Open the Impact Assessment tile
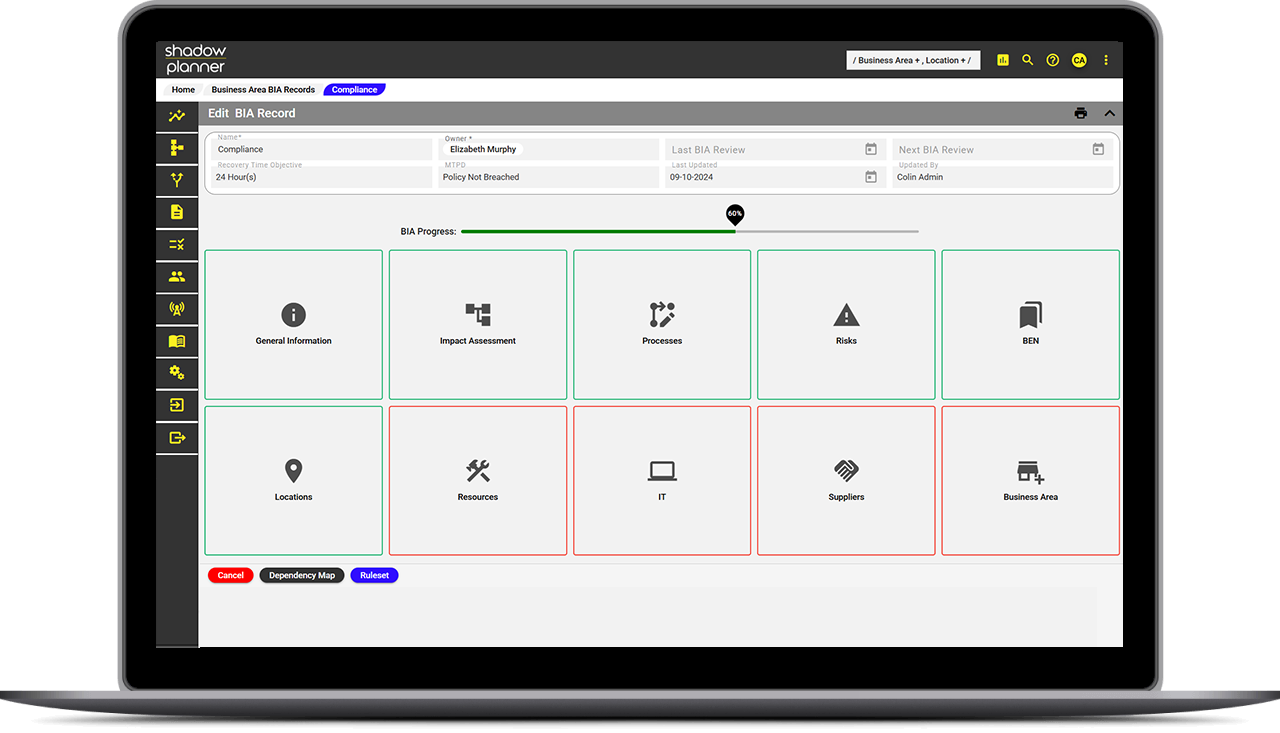Image resolution: width=1280 pixels, height=733 pixels. [x=478, y=325]
